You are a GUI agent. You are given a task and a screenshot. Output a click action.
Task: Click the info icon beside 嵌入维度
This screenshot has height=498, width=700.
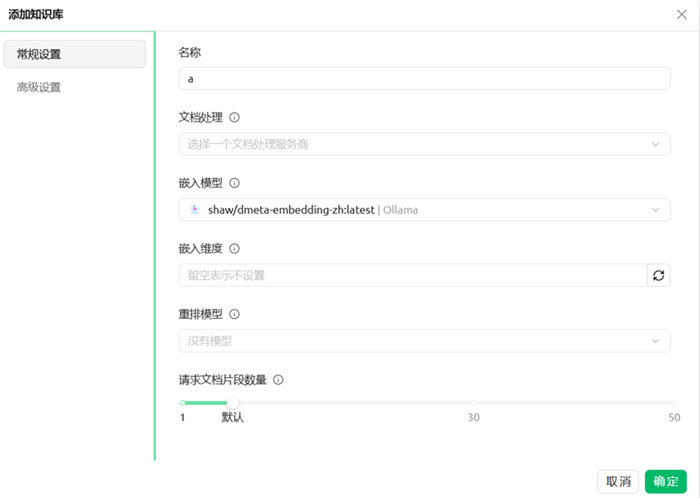click(234, 249)
